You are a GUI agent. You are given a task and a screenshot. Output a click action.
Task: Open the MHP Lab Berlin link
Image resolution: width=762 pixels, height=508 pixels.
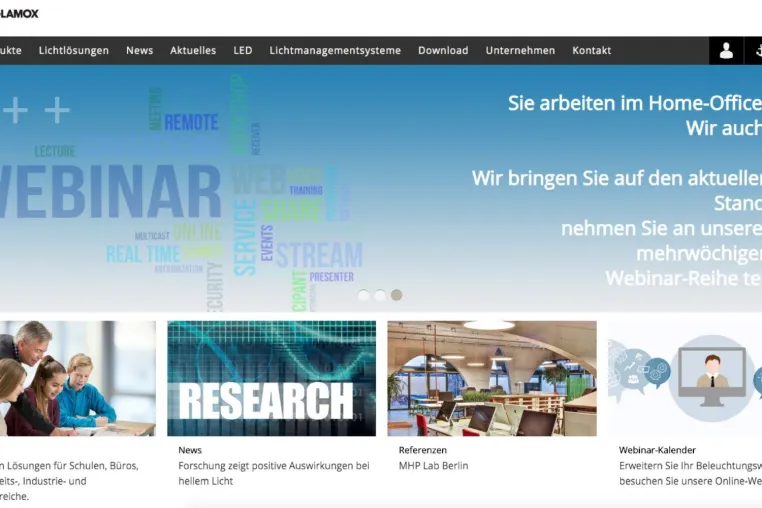433,466
